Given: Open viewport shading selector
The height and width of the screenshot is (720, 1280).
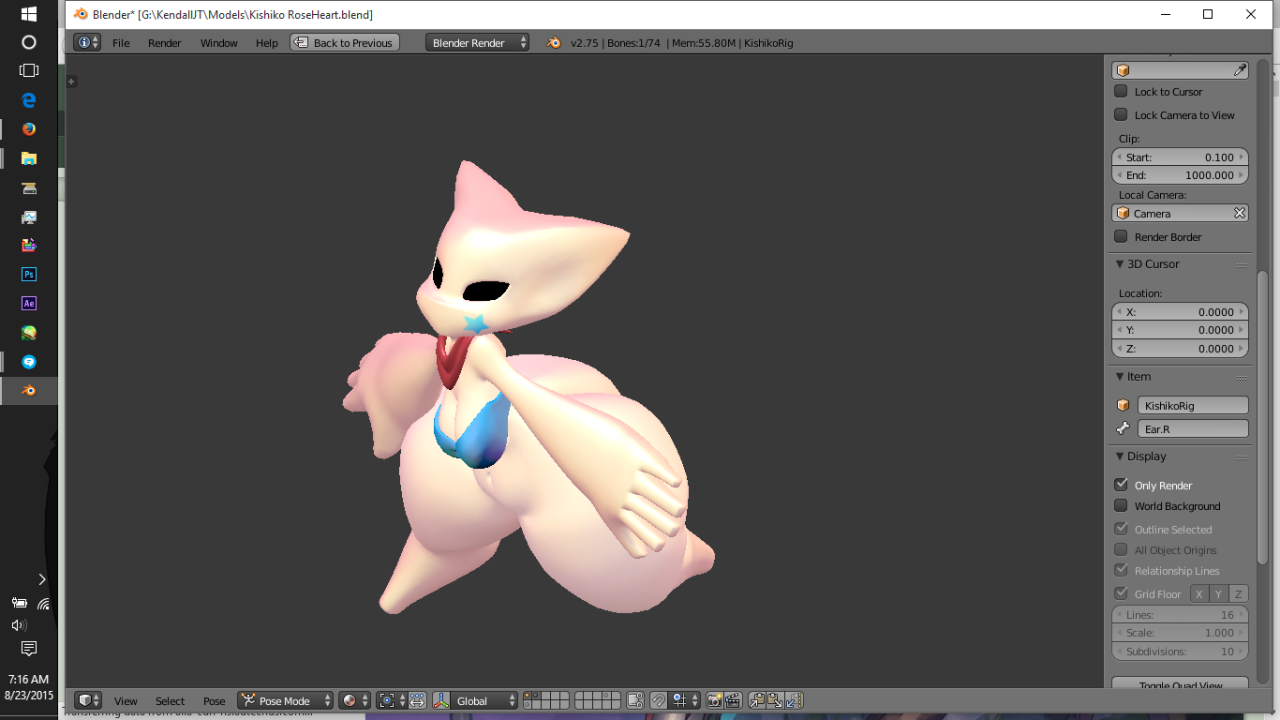Looking at the screenshot, I should (354, 701).
